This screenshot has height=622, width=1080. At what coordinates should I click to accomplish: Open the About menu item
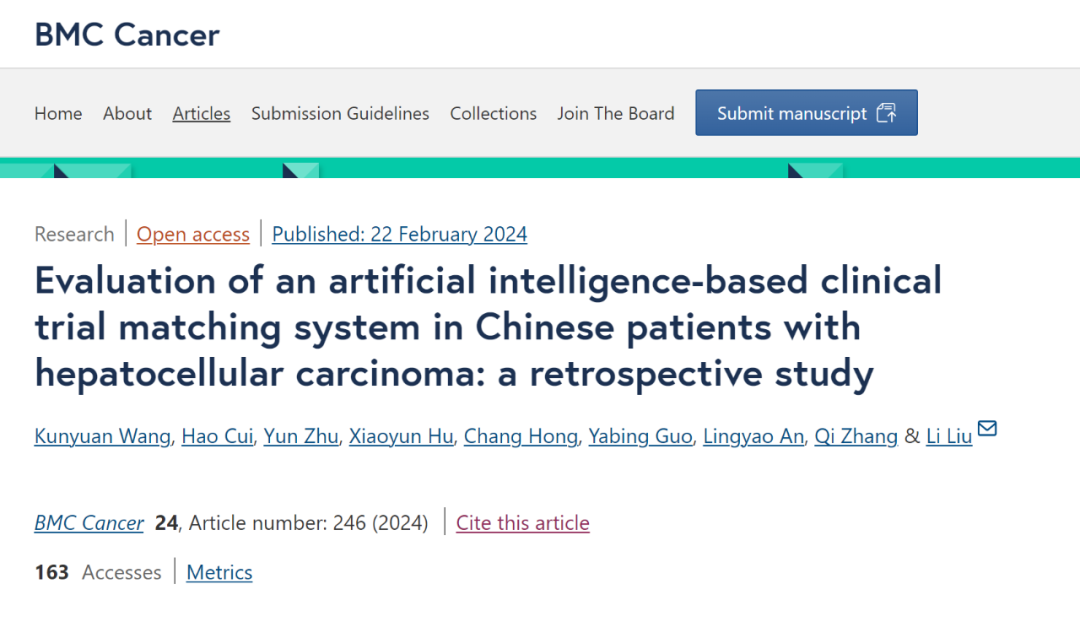(127, 113)
